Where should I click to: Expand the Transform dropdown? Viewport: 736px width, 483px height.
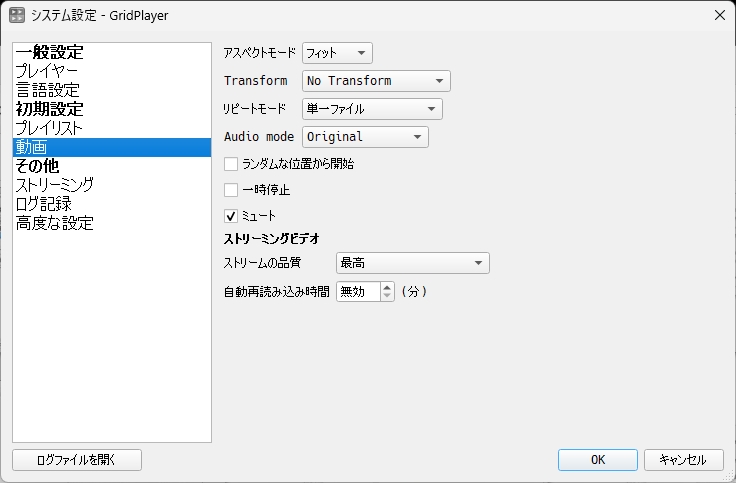(x=376, y=81)
